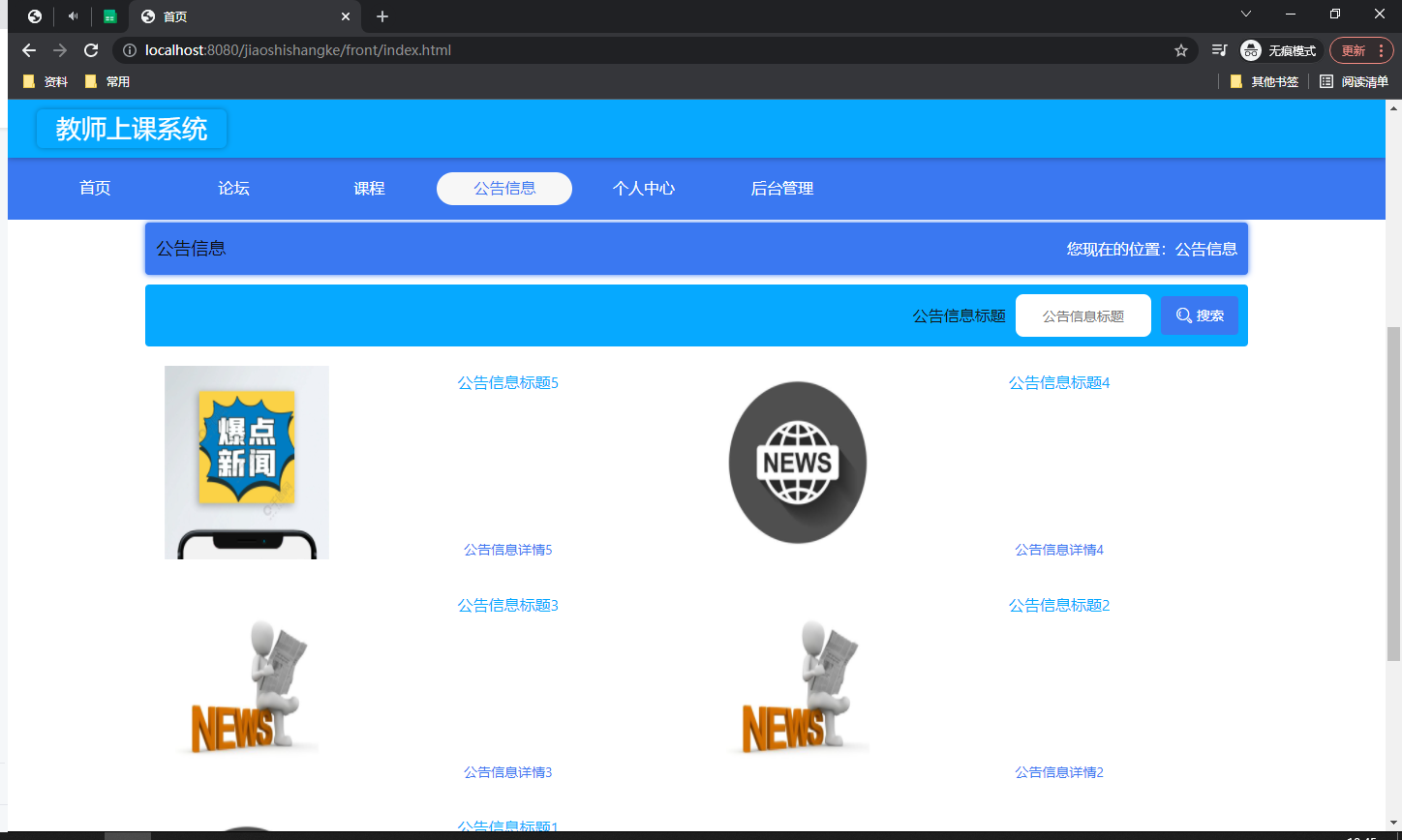Image resolution: width=1402 pixels, height=840 pixels.
Task: Click the browser forward arrow
Action: click(x=60, y=50)
